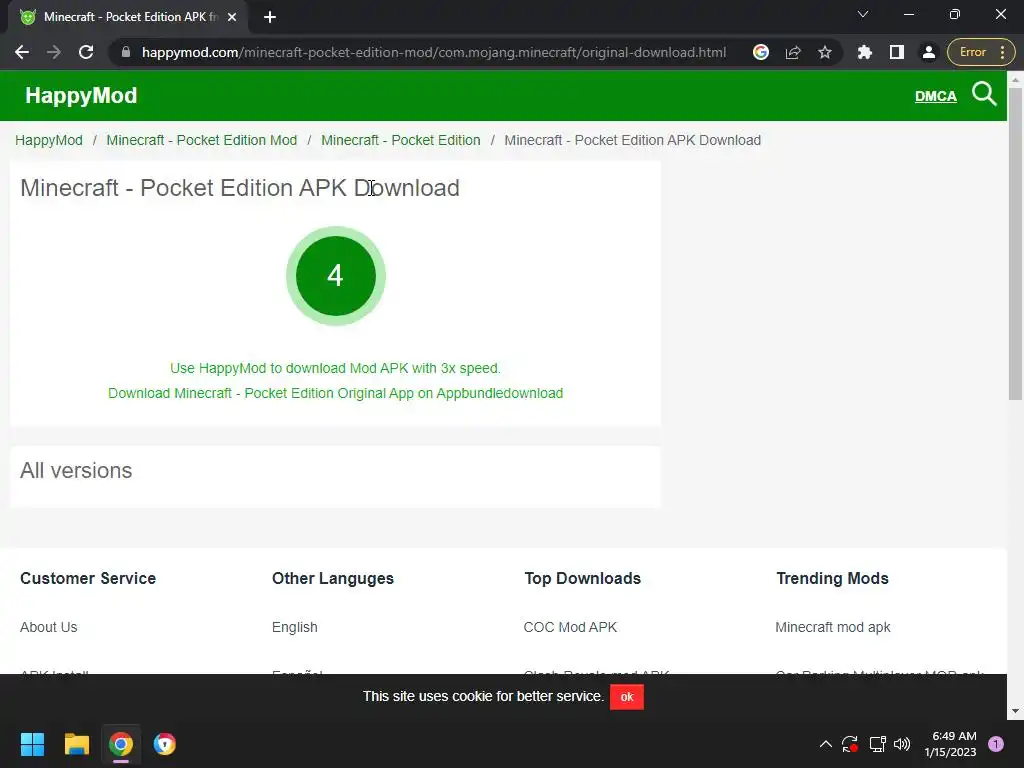Click the lock icon in address bar
This screenshot has height=768, width=1024.
[126, 52]
